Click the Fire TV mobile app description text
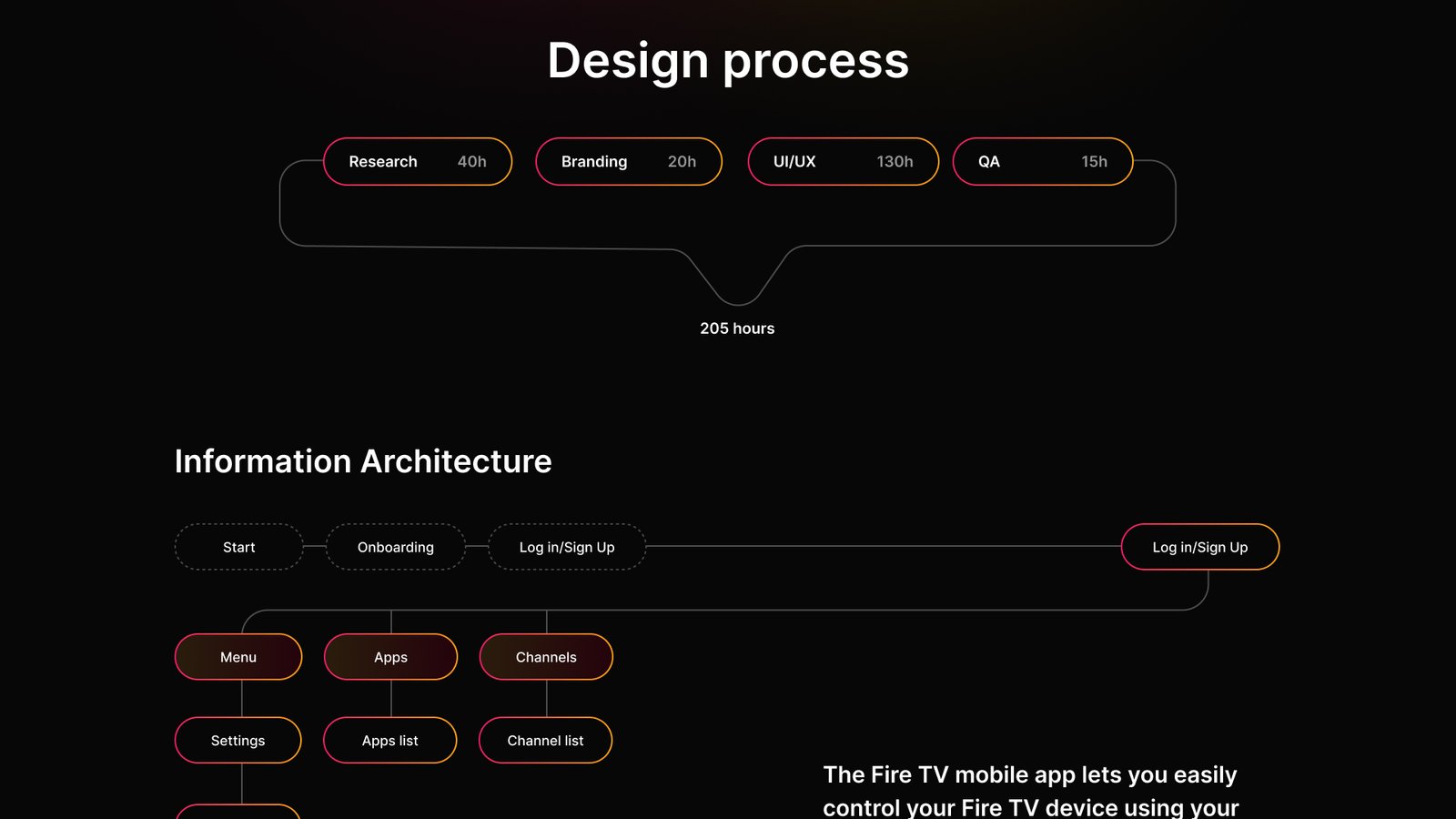 [1030, 791]
